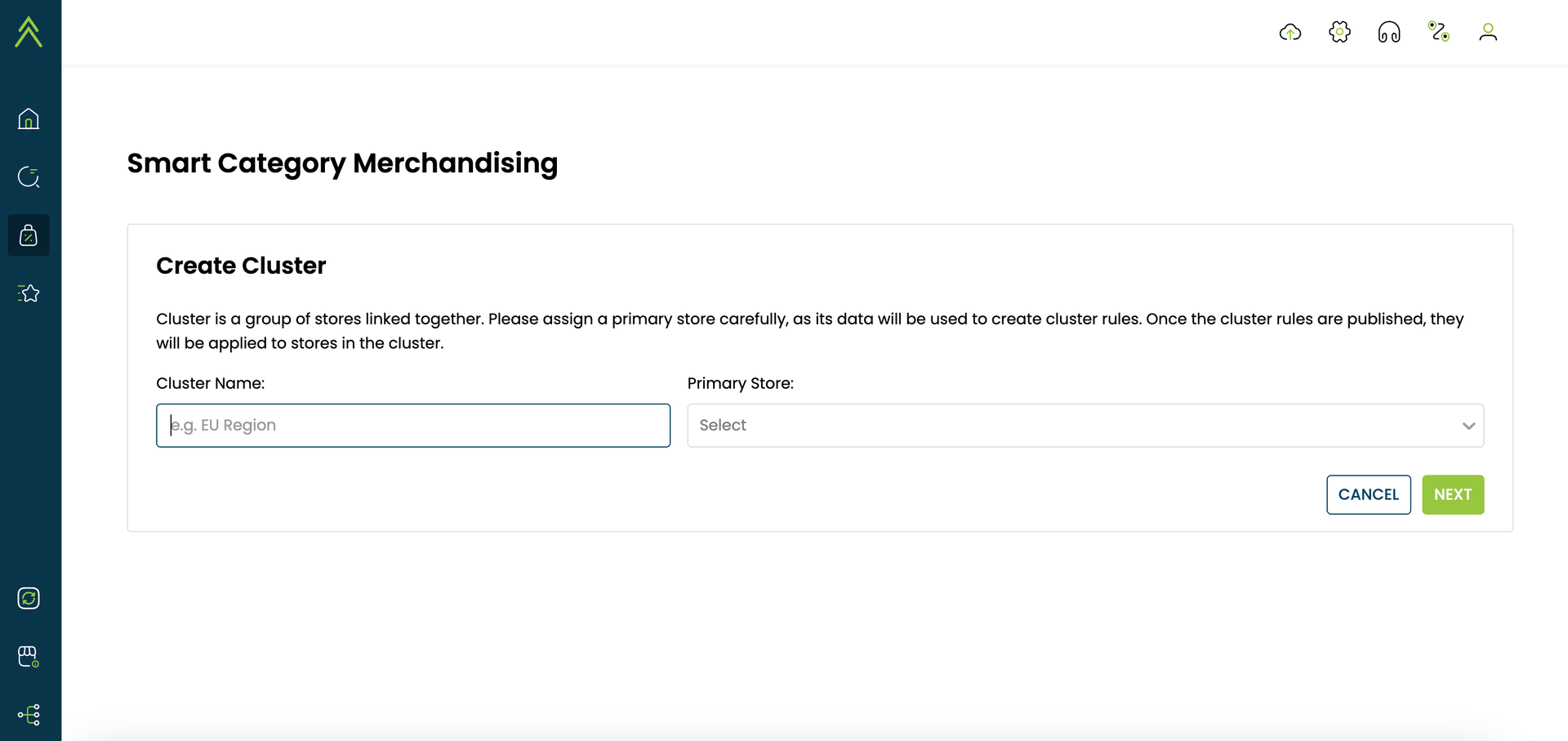Go to Home from the sidebar
This screenshot has width=1568, height=741.
point(29,119)
